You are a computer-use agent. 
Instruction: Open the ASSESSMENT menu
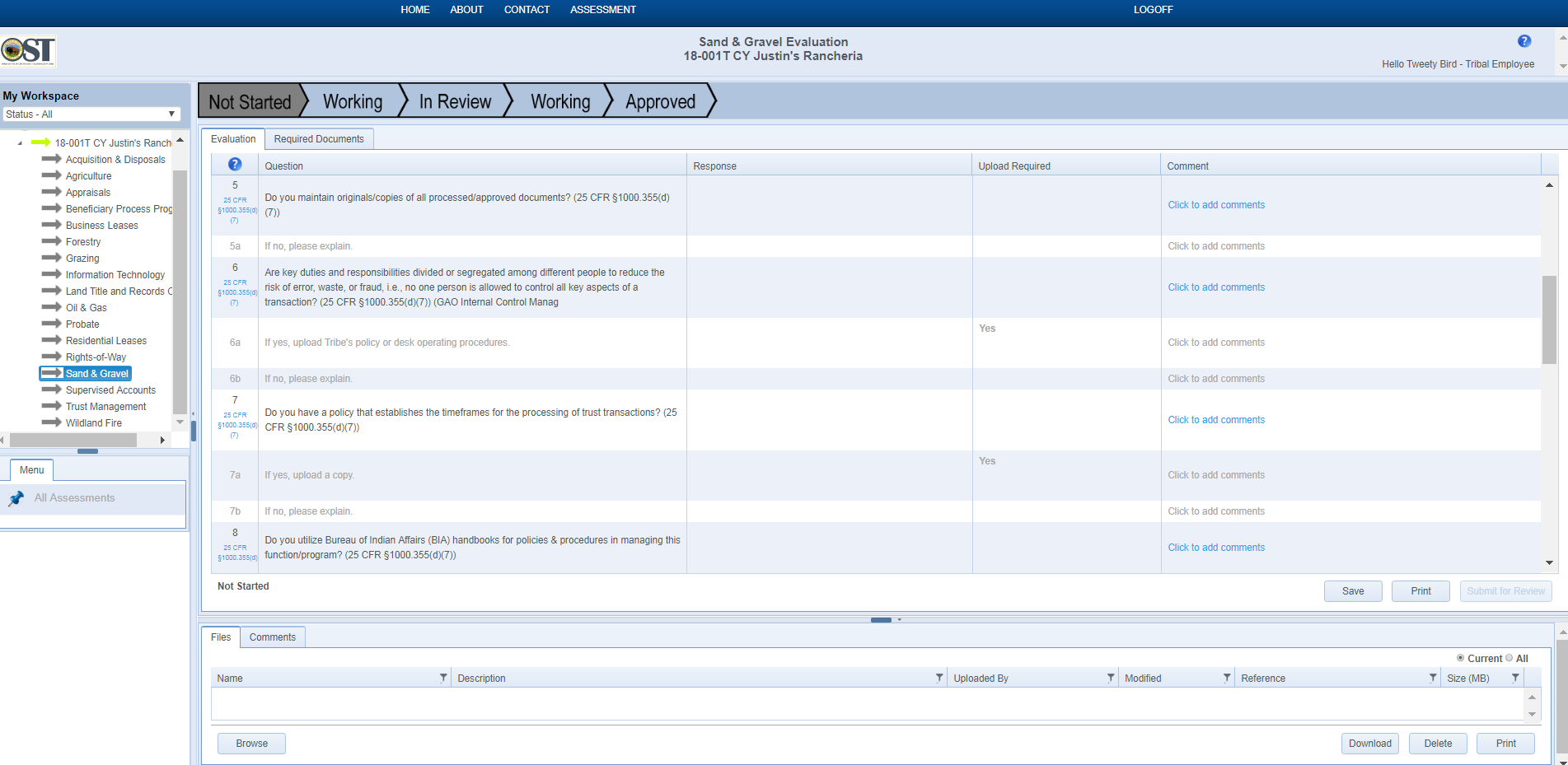(x=603, y=10)
